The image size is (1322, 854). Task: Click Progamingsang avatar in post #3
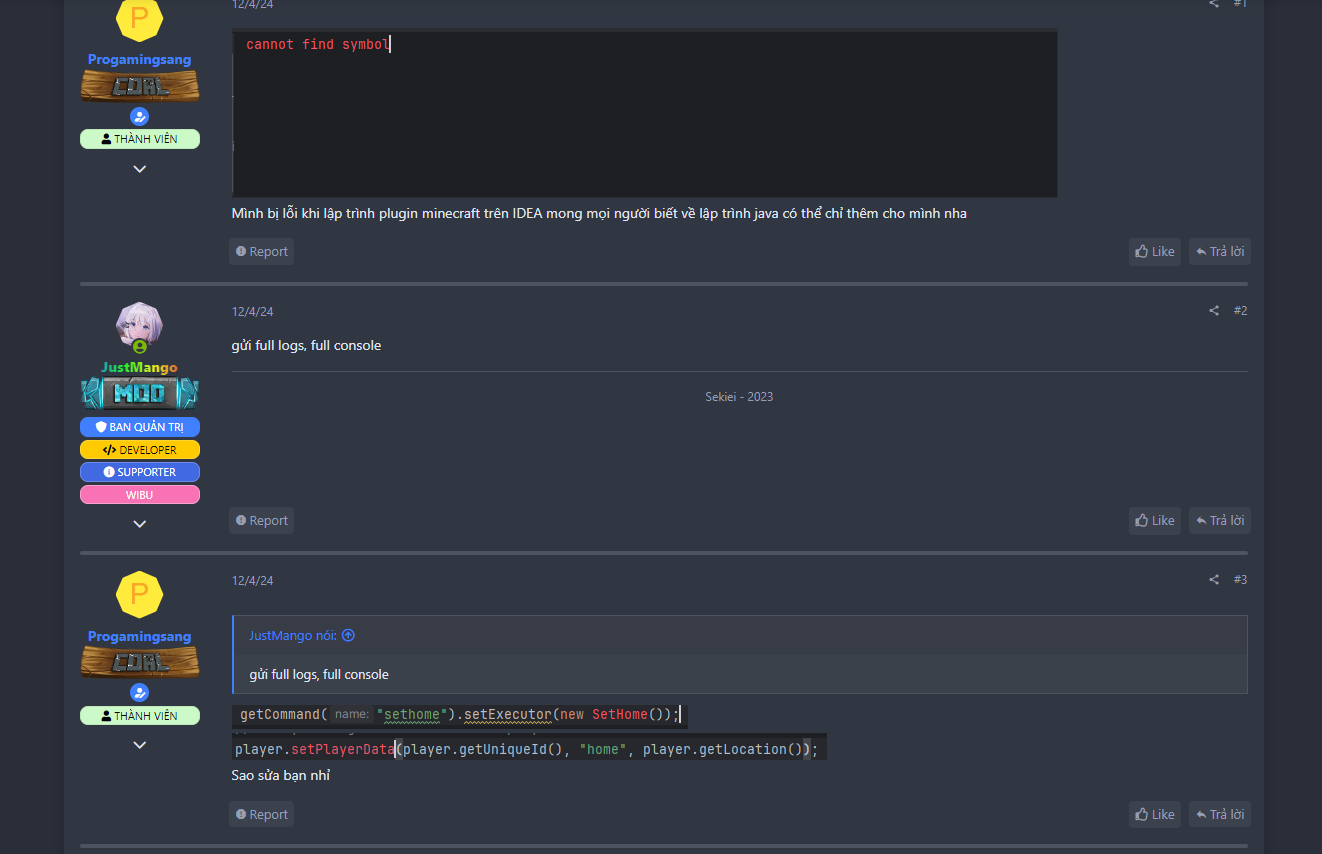[x=139, y=595]
